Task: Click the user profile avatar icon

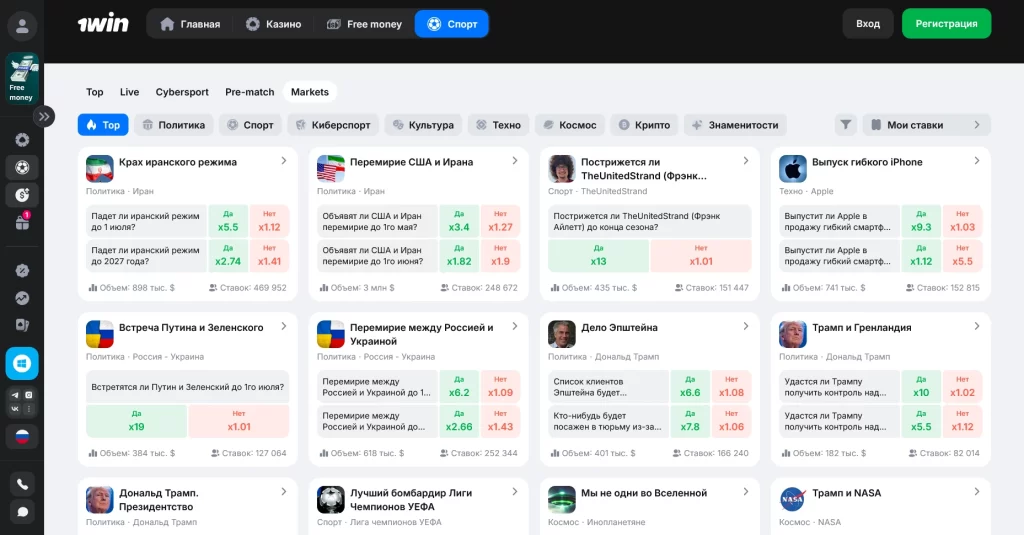Action: [21, 26]
